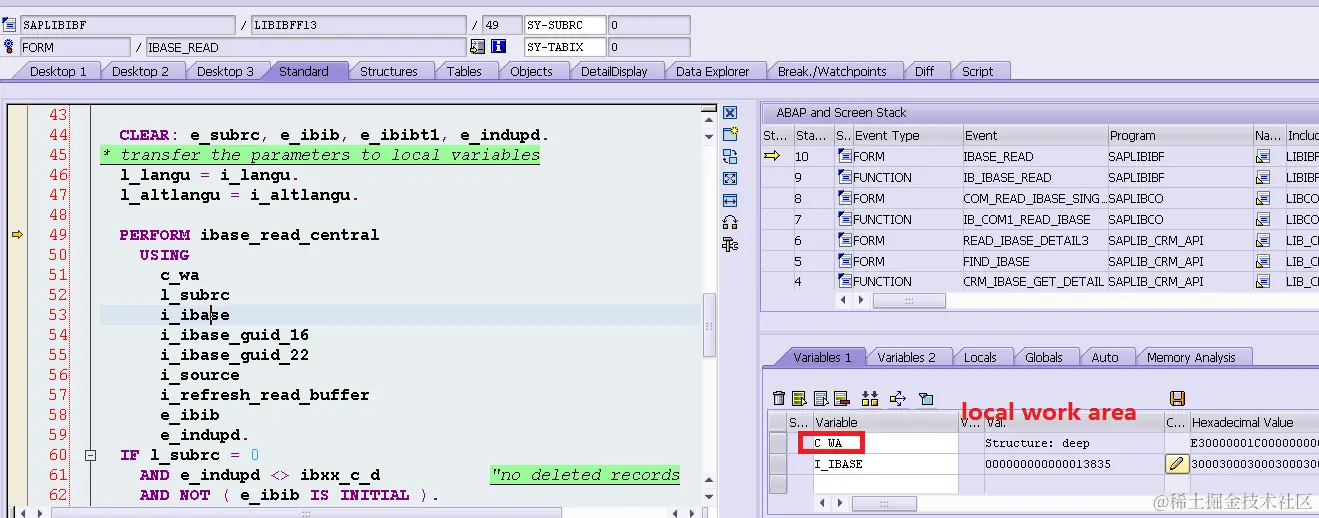Delete variables with the trash icon
1319x518 pixels.
click(779, 398)
